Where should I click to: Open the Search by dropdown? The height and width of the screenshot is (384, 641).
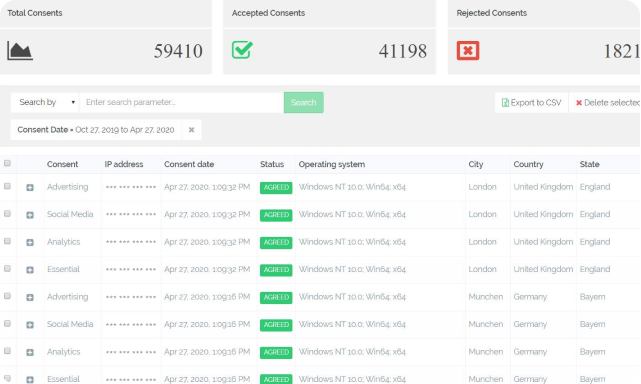click(x=45, y=102)
